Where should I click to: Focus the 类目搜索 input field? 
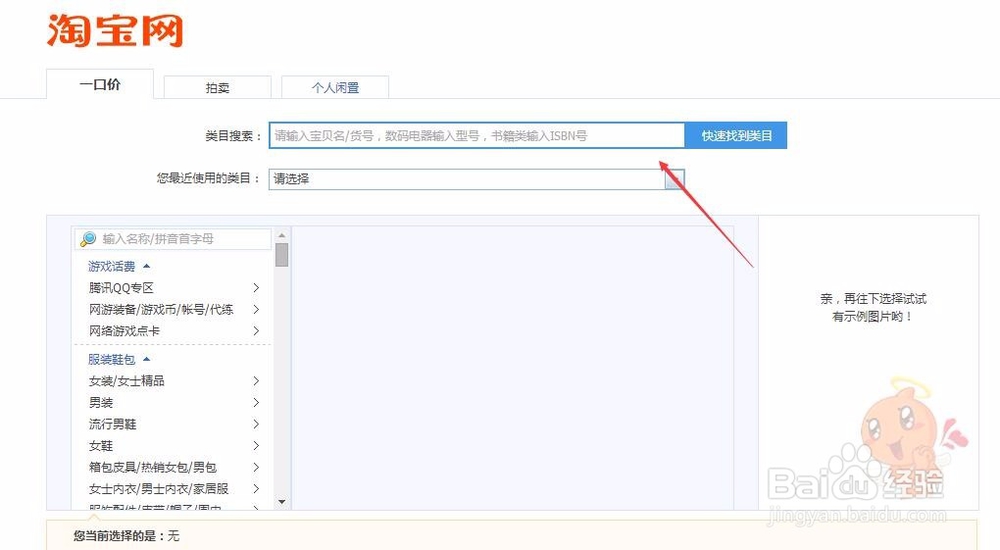[476, 135]
